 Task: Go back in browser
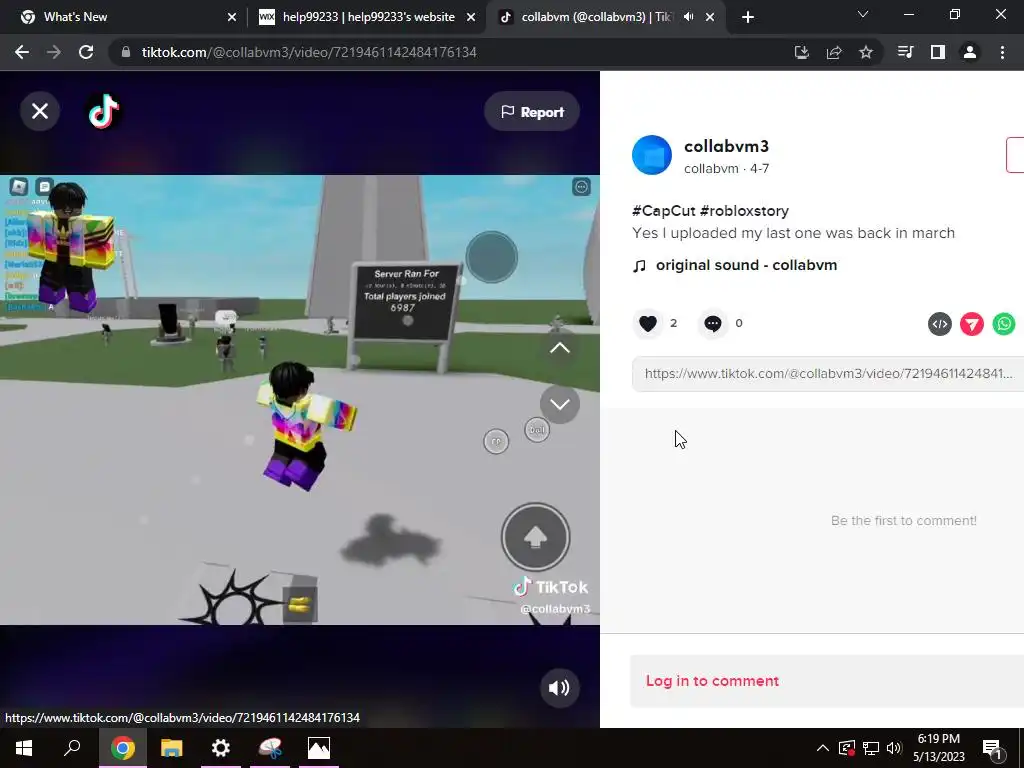point(22,52)
